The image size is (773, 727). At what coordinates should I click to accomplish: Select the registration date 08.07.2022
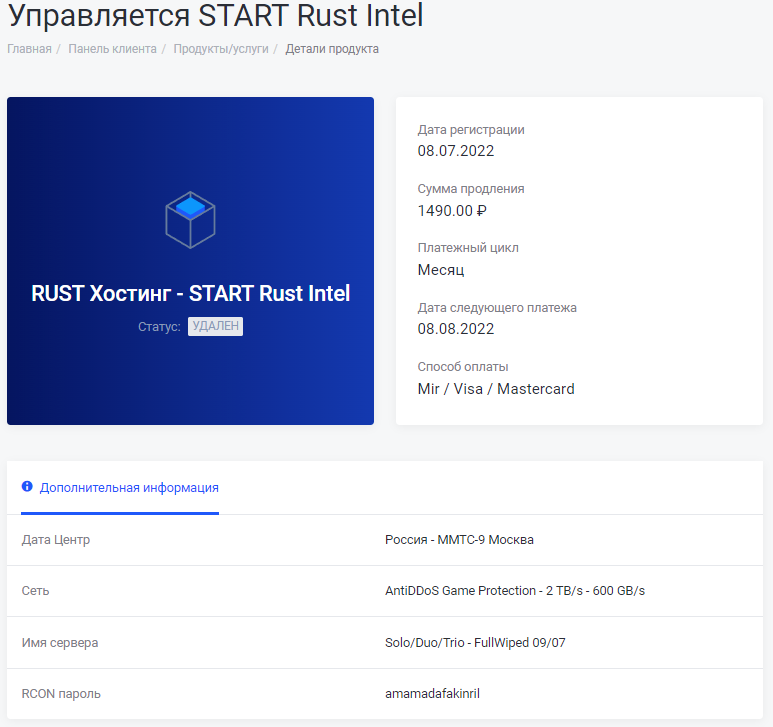(456, 151)
